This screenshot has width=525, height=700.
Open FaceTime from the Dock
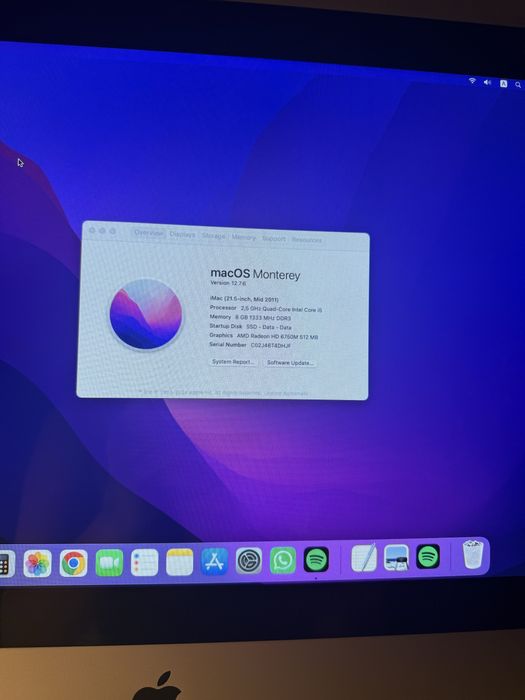tap(109, 562)
